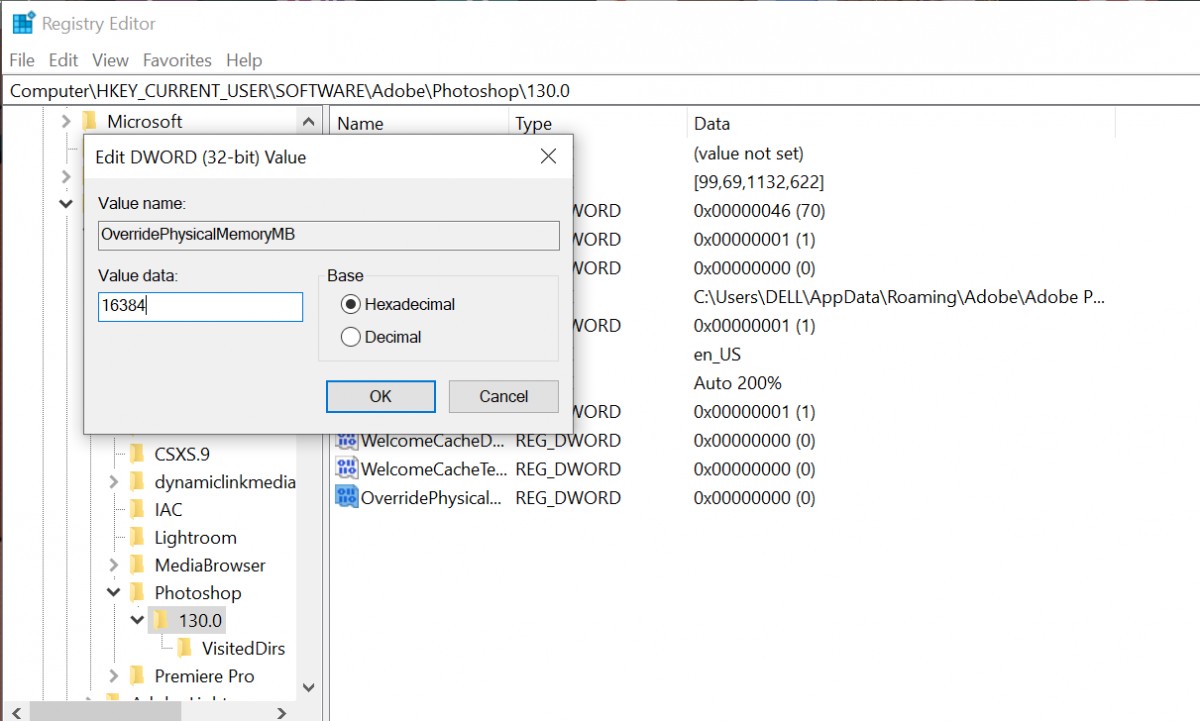The height and width of the screenshot is (721, 1200).
Task: Click the OverridePhysical... DWORD value icon
Action: (347, 498)
